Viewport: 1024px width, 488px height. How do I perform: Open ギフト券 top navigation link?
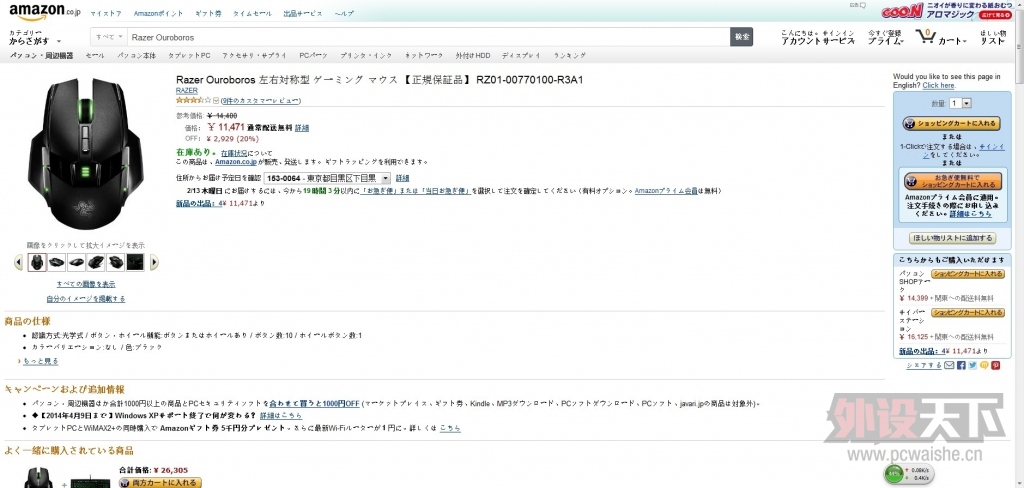tap(208, 13)
